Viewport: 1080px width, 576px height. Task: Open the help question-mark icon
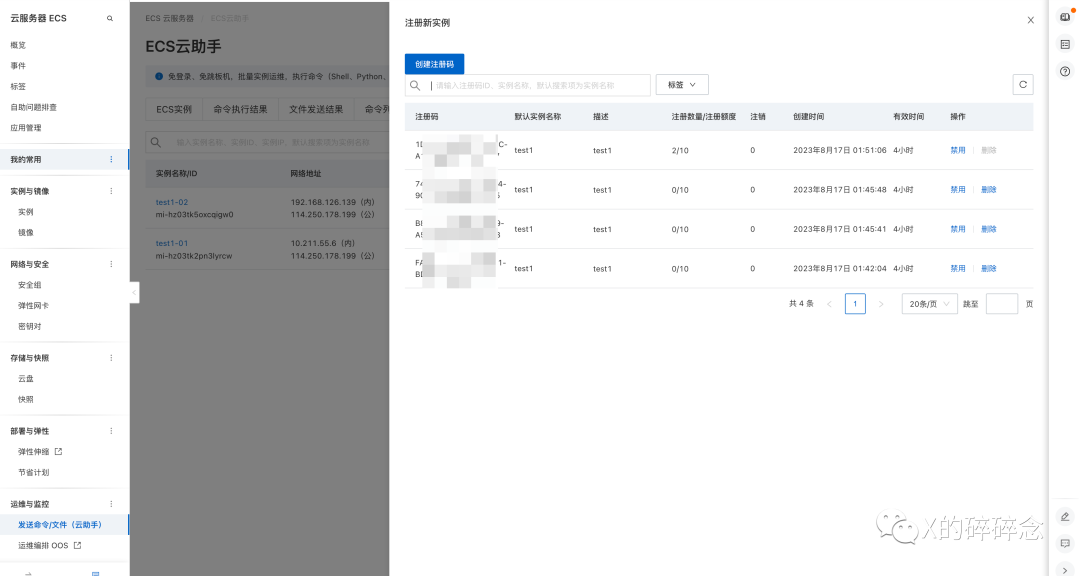[1065, 71]
